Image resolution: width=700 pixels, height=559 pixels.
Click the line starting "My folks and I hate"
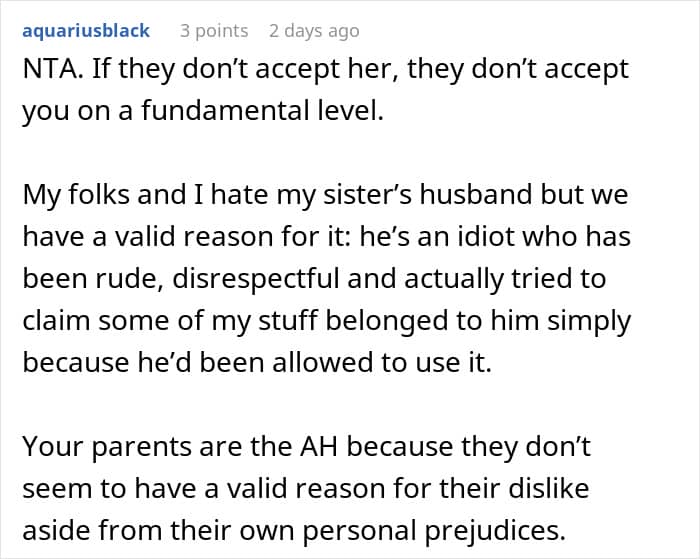[325, 195]
